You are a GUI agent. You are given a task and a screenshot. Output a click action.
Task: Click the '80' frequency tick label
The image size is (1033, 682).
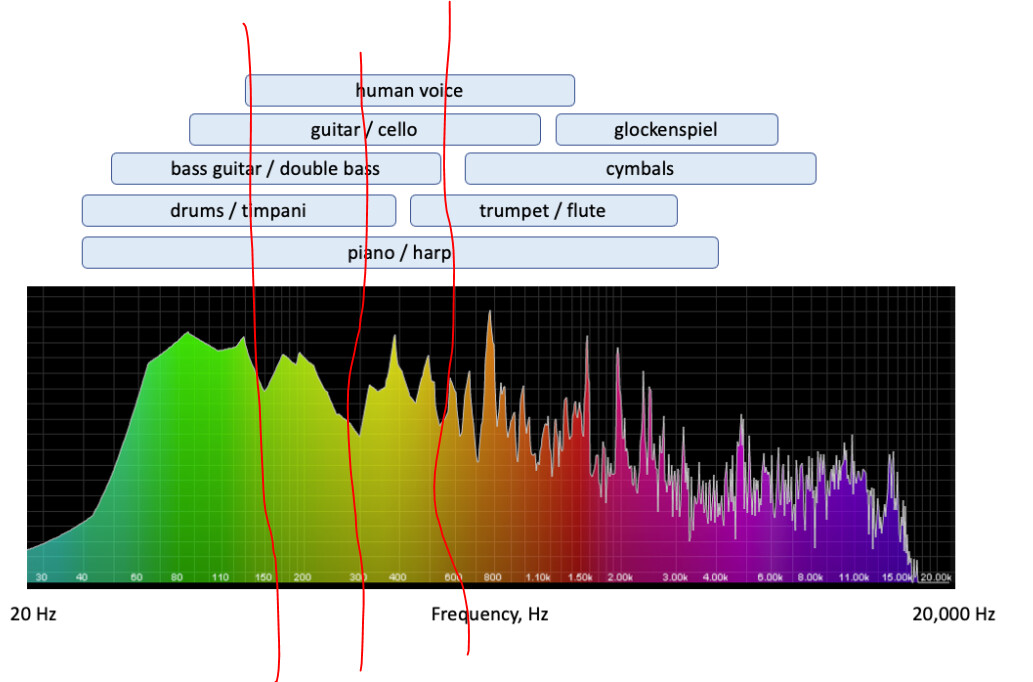click(177, 577)
